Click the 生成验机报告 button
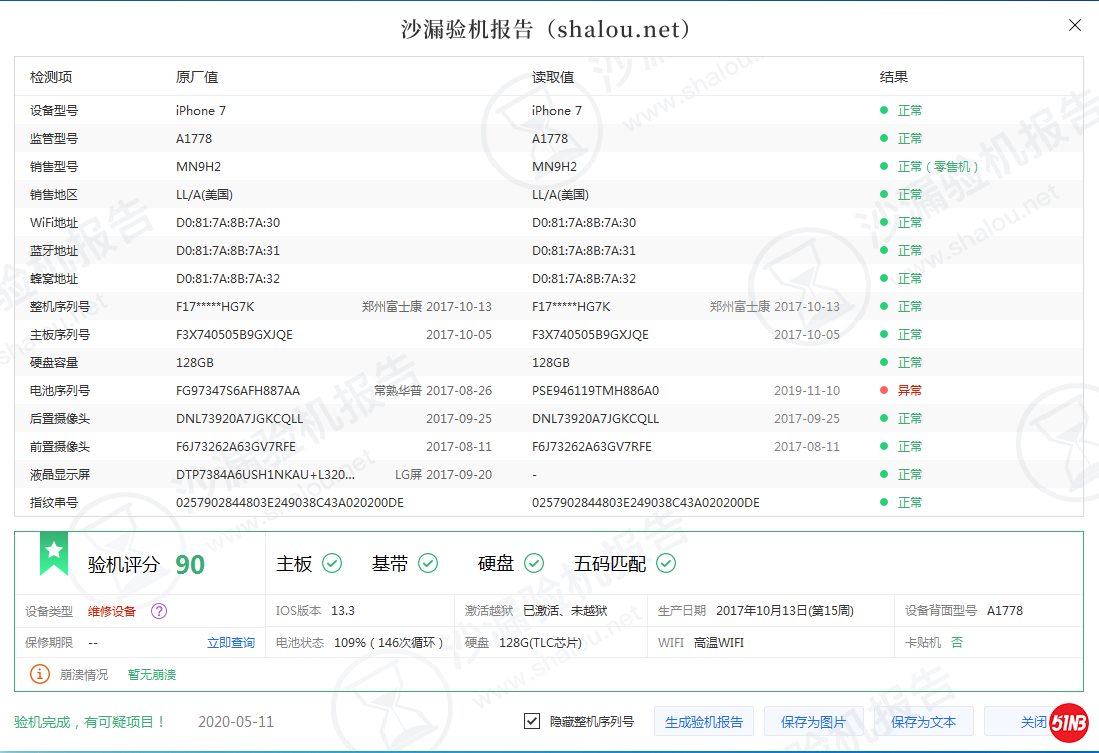The height and width of the screenshot is (753, 1099). [704, 722]
